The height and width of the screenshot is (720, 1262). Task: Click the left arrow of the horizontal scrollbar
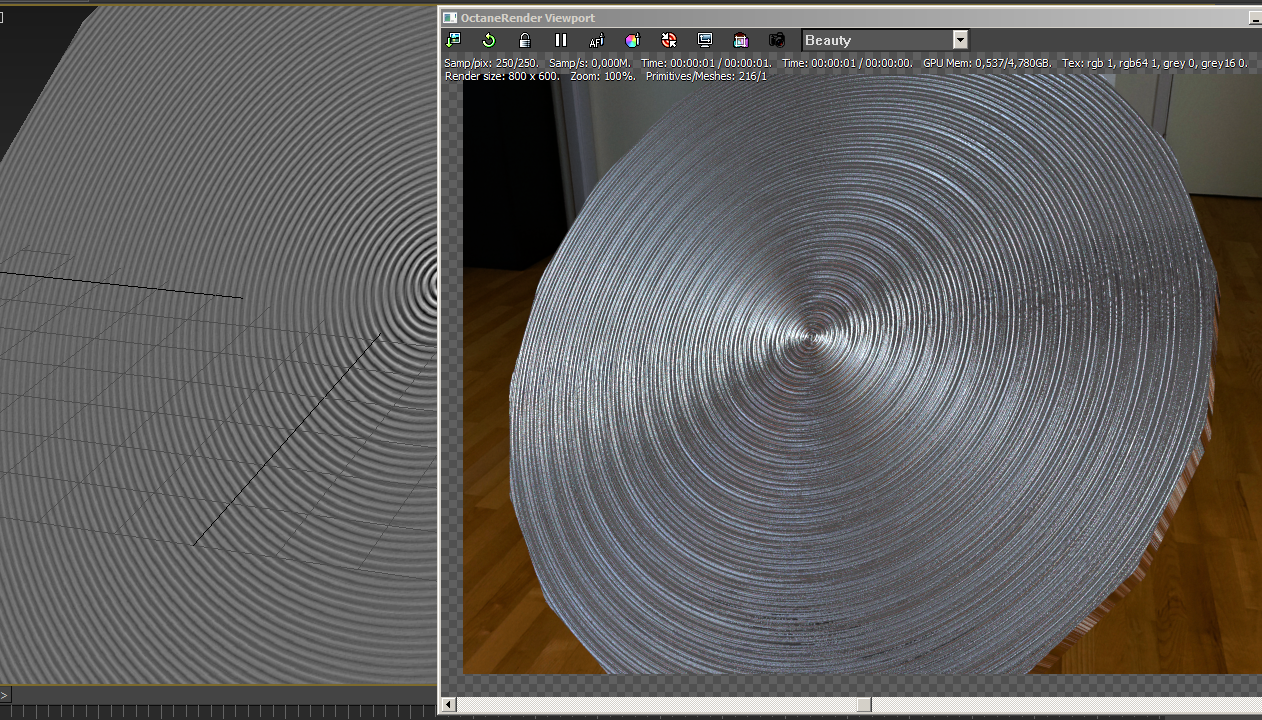tap(448, 705)
